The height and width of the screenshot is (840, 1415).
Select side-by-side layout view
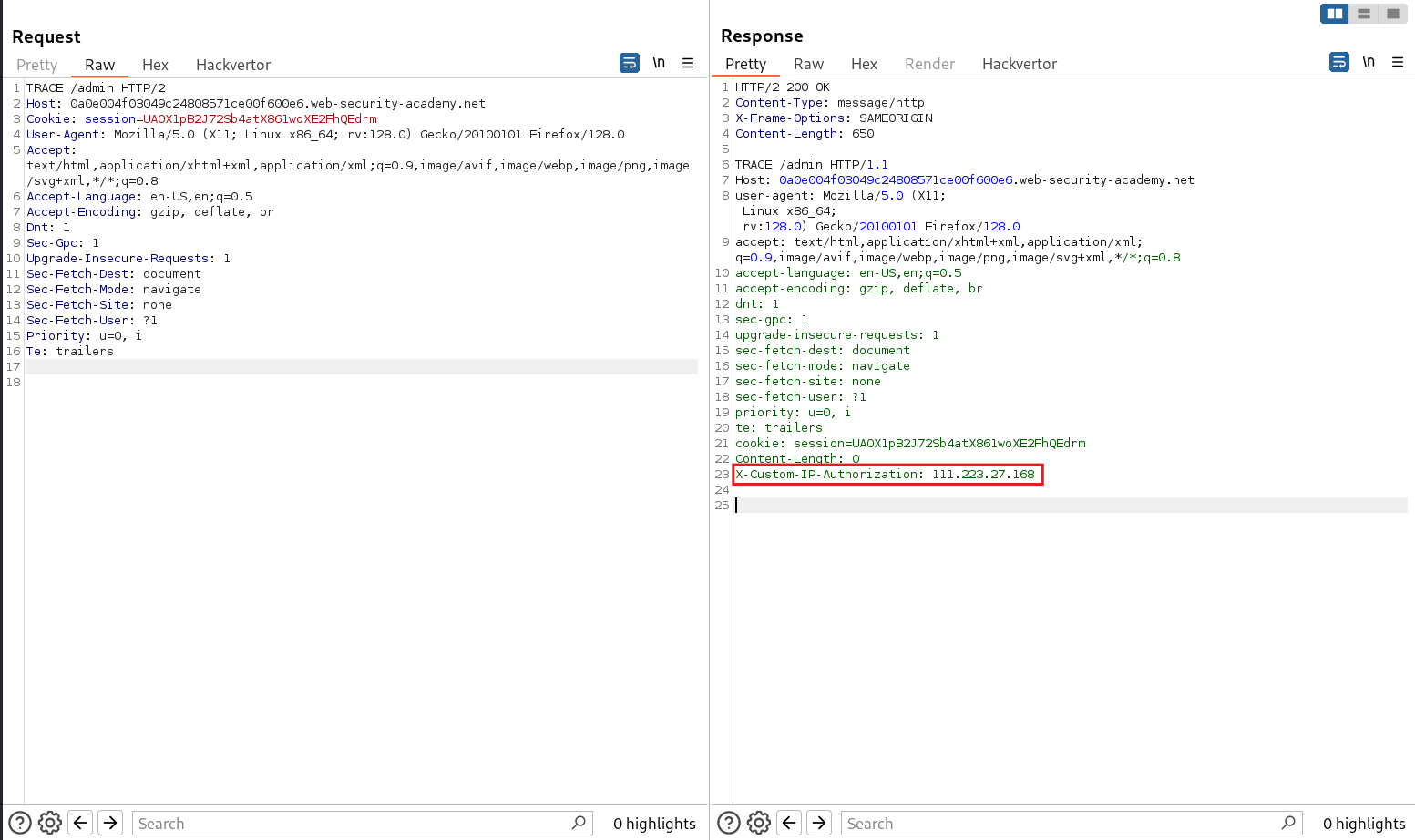(1335, 14)
